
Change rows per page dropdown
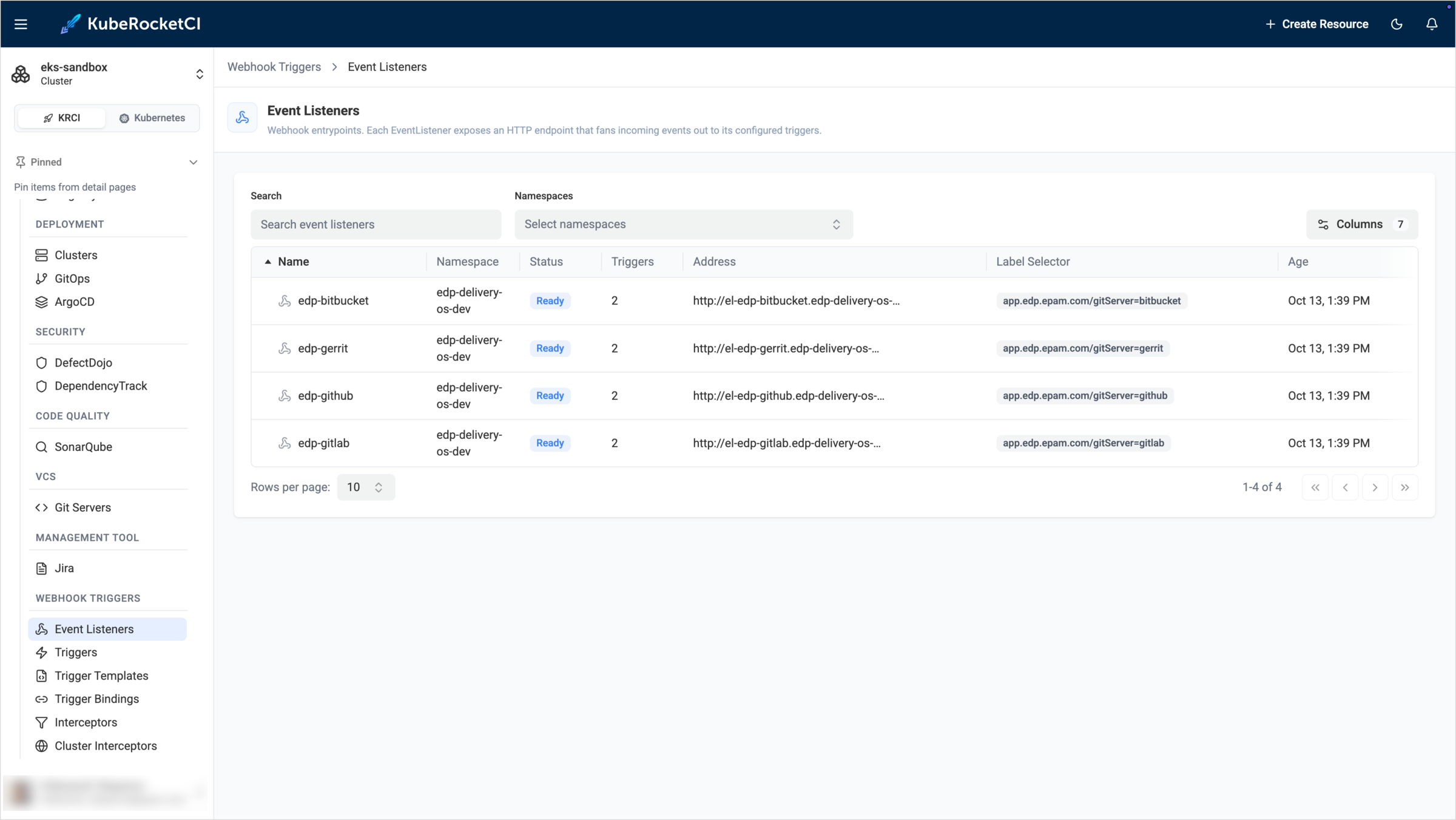[366, 487]
